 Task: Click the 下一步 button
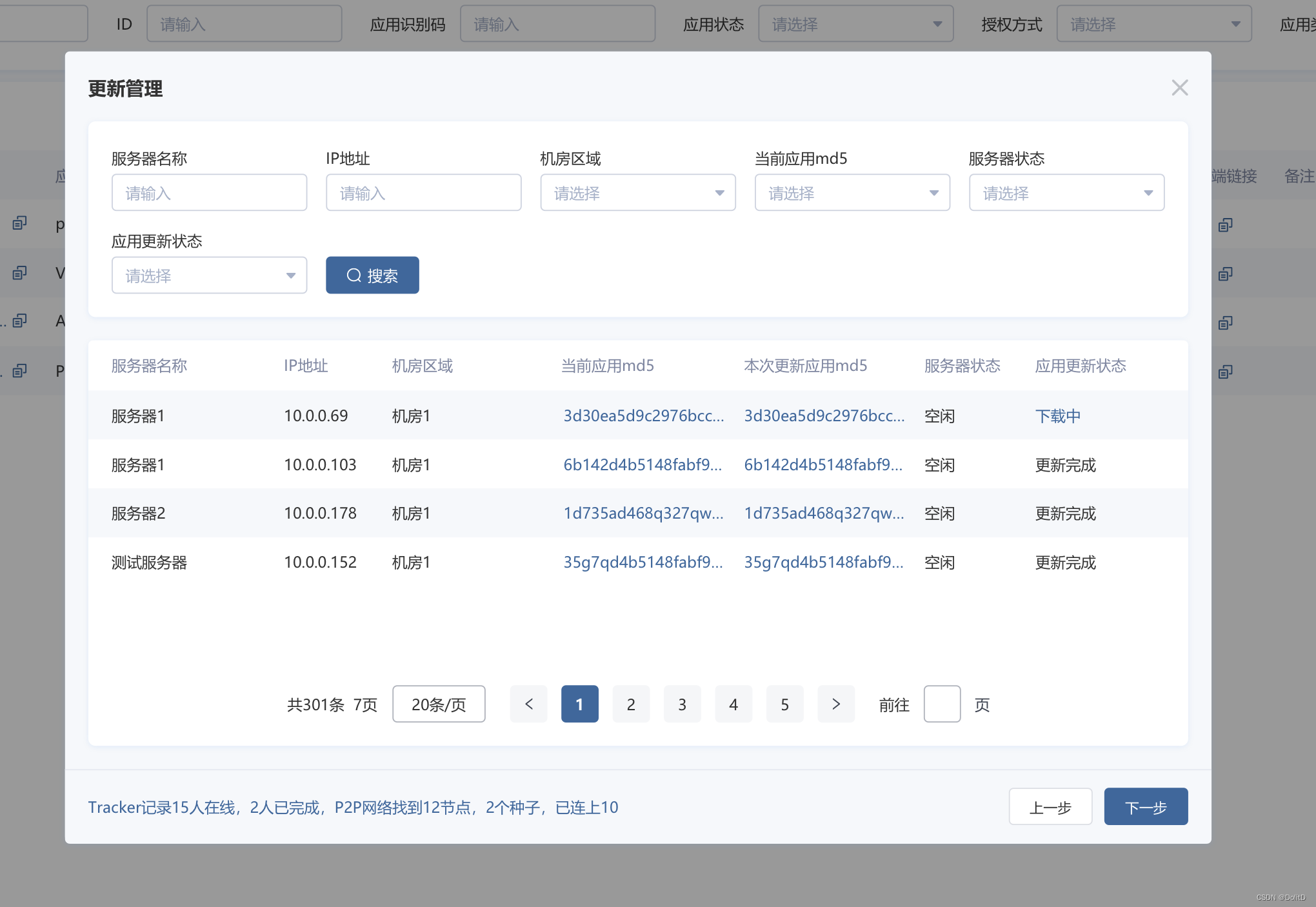point(1145,807)
